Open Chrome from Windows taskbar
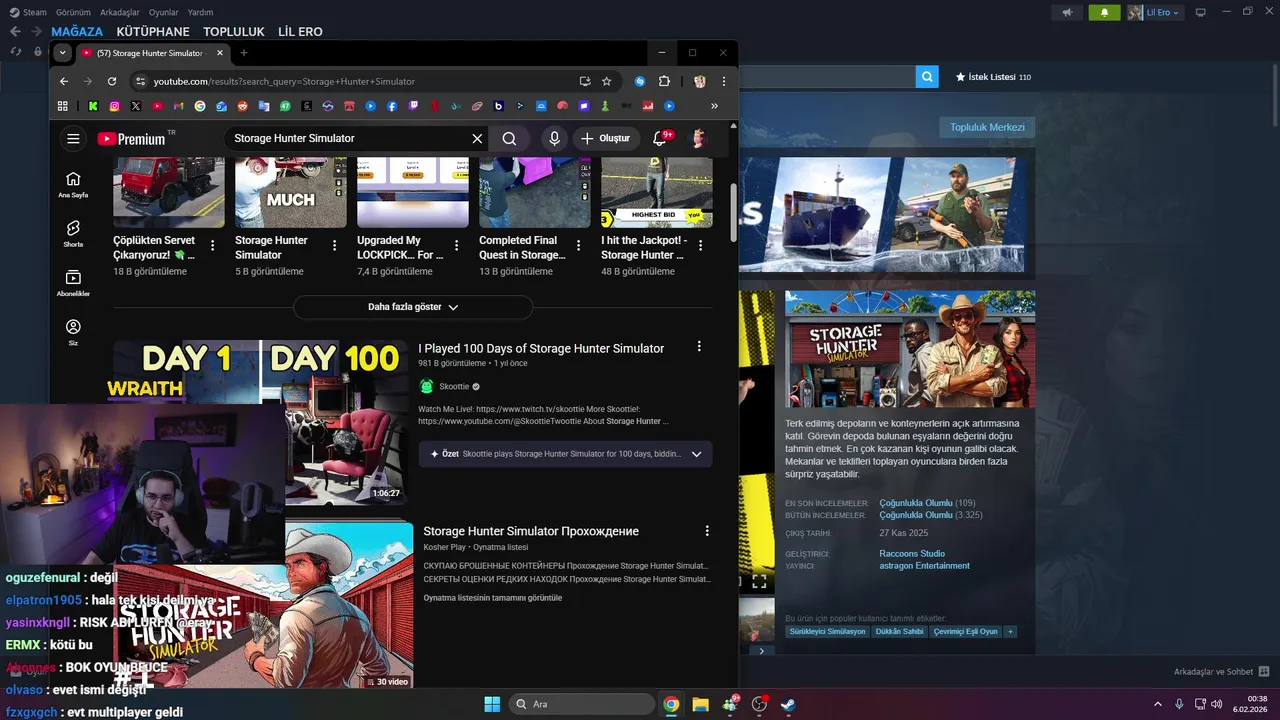 click(671, 704)
